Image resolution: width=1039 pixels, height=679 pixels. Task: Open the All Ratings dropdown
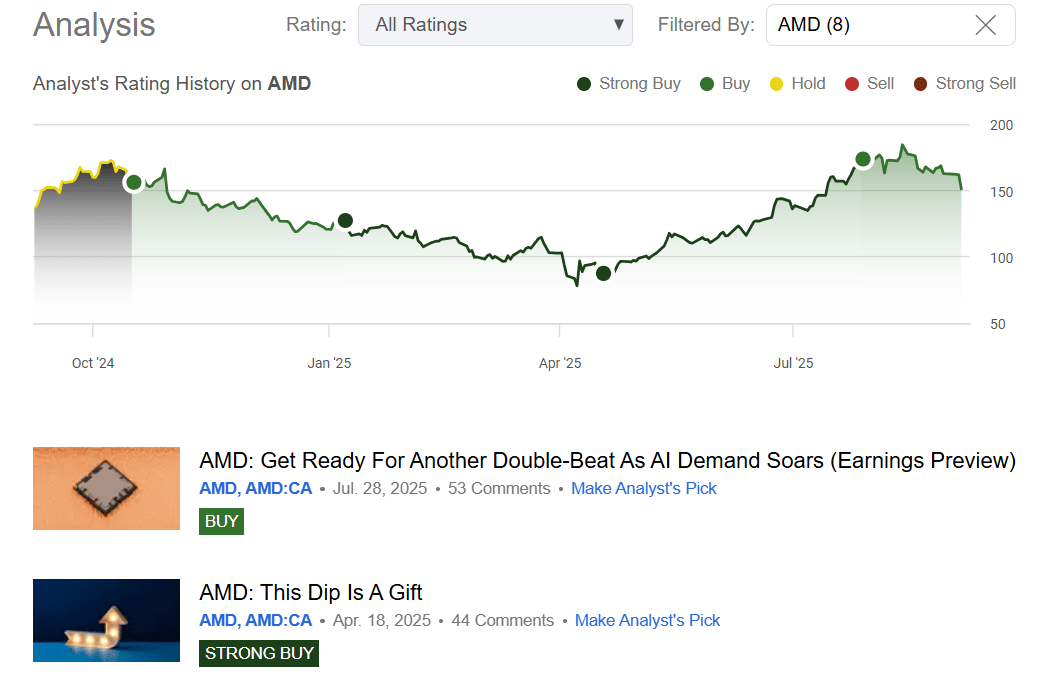click(495, 25)
